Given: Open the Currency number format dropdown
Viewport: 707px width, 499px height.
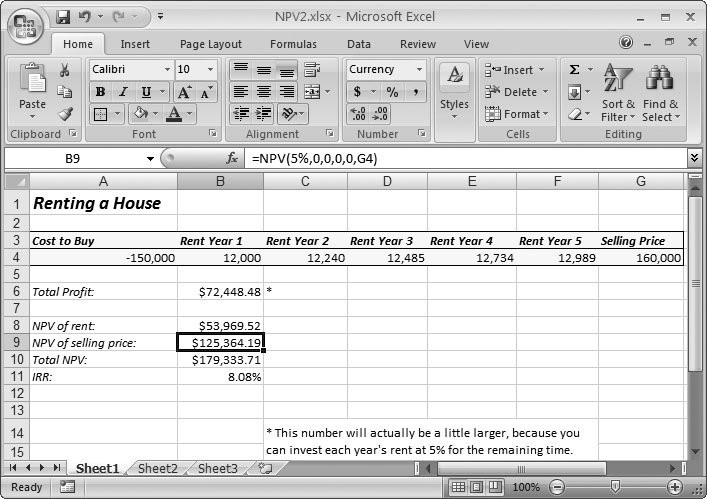Looking at the screenshot, I should (x=419, y=70).
